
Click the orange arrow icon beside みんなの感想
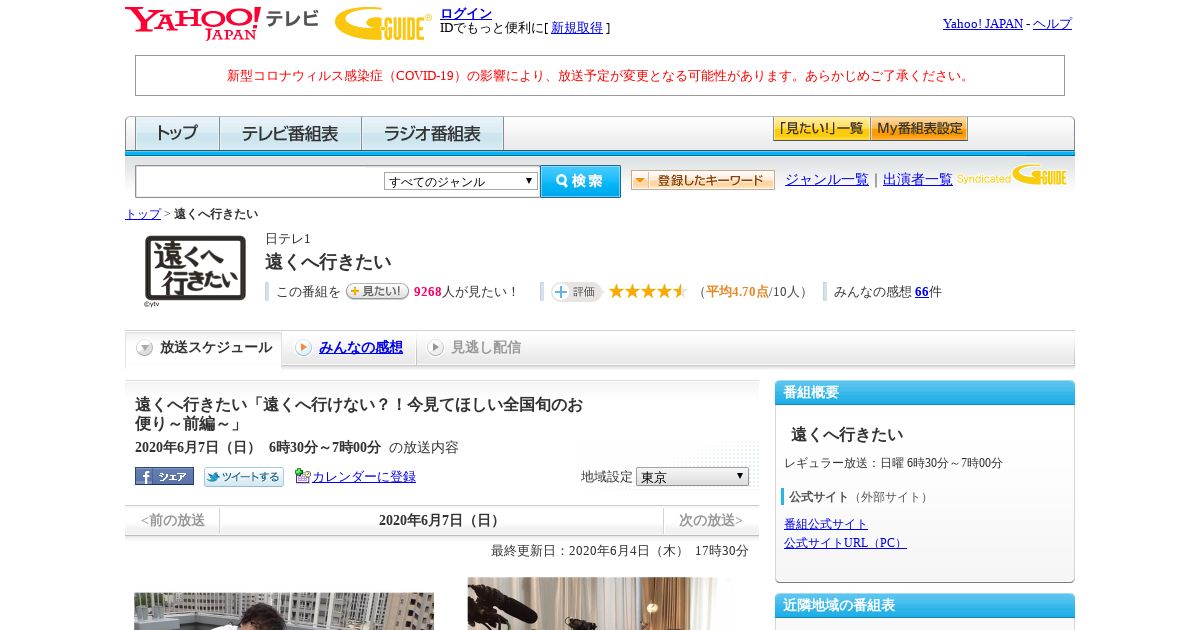click(303, 347)
